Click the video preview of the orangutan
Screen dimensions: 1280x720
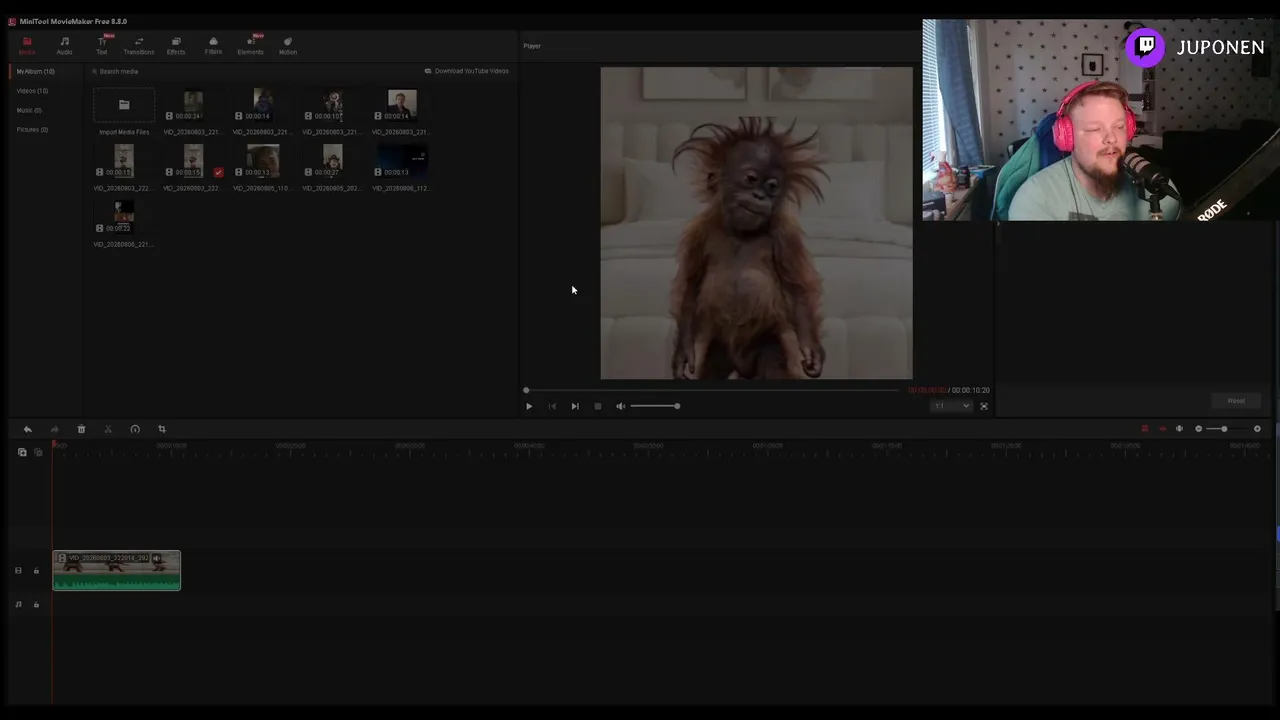coord(756,223)
